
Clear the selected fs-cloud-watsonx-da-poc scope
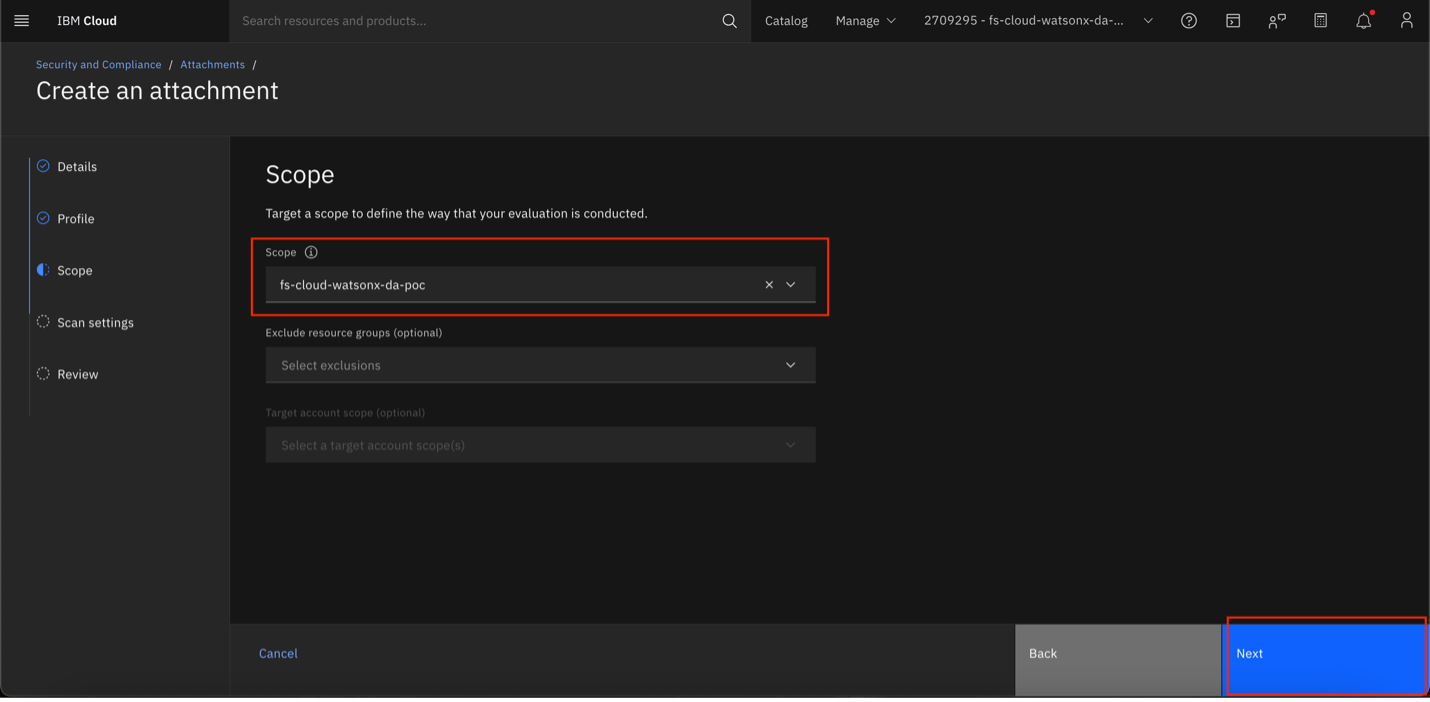[769, 285]
